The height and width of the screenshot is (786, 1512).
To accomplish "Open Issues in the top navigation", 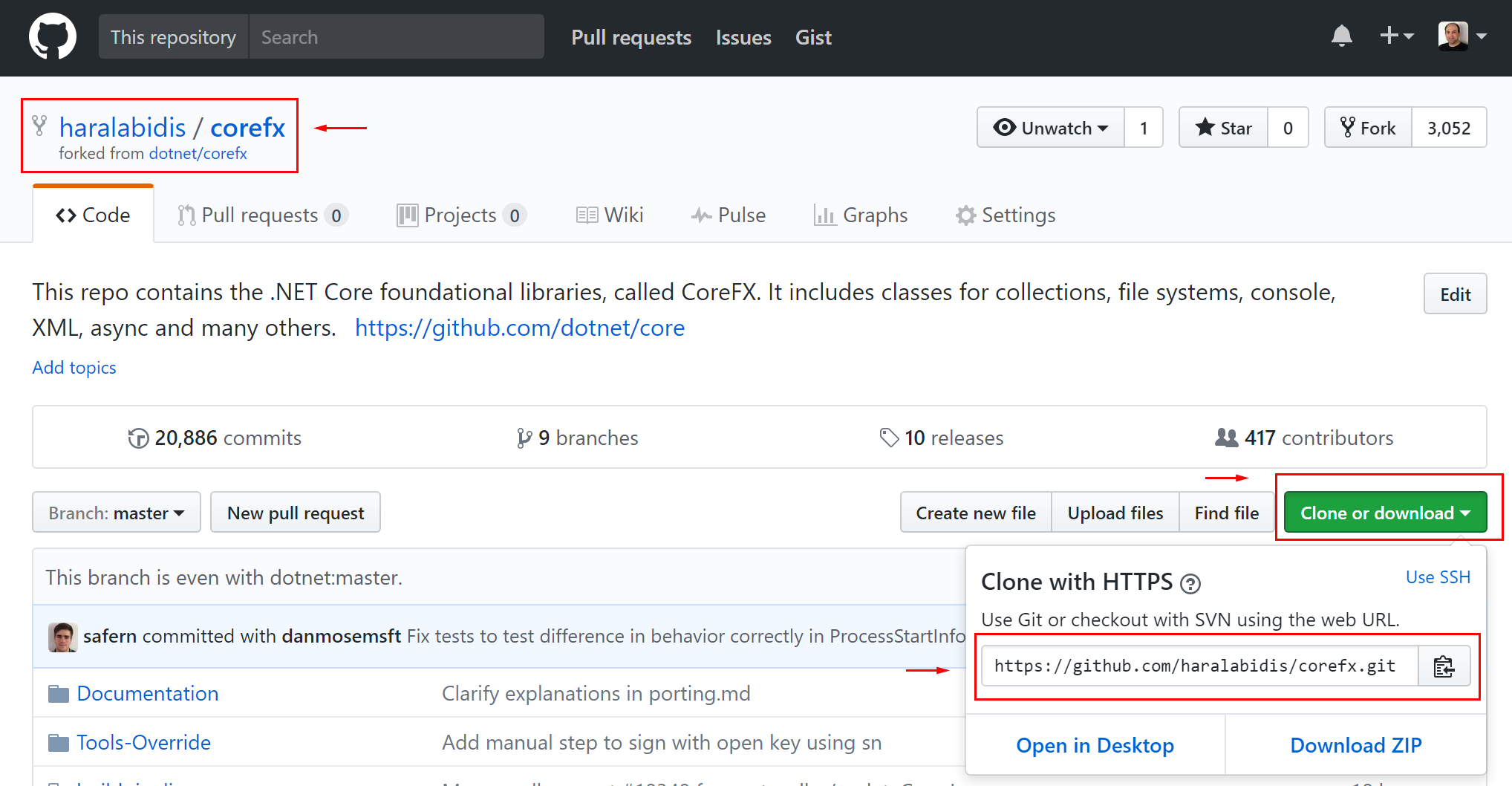I will 743,37.
